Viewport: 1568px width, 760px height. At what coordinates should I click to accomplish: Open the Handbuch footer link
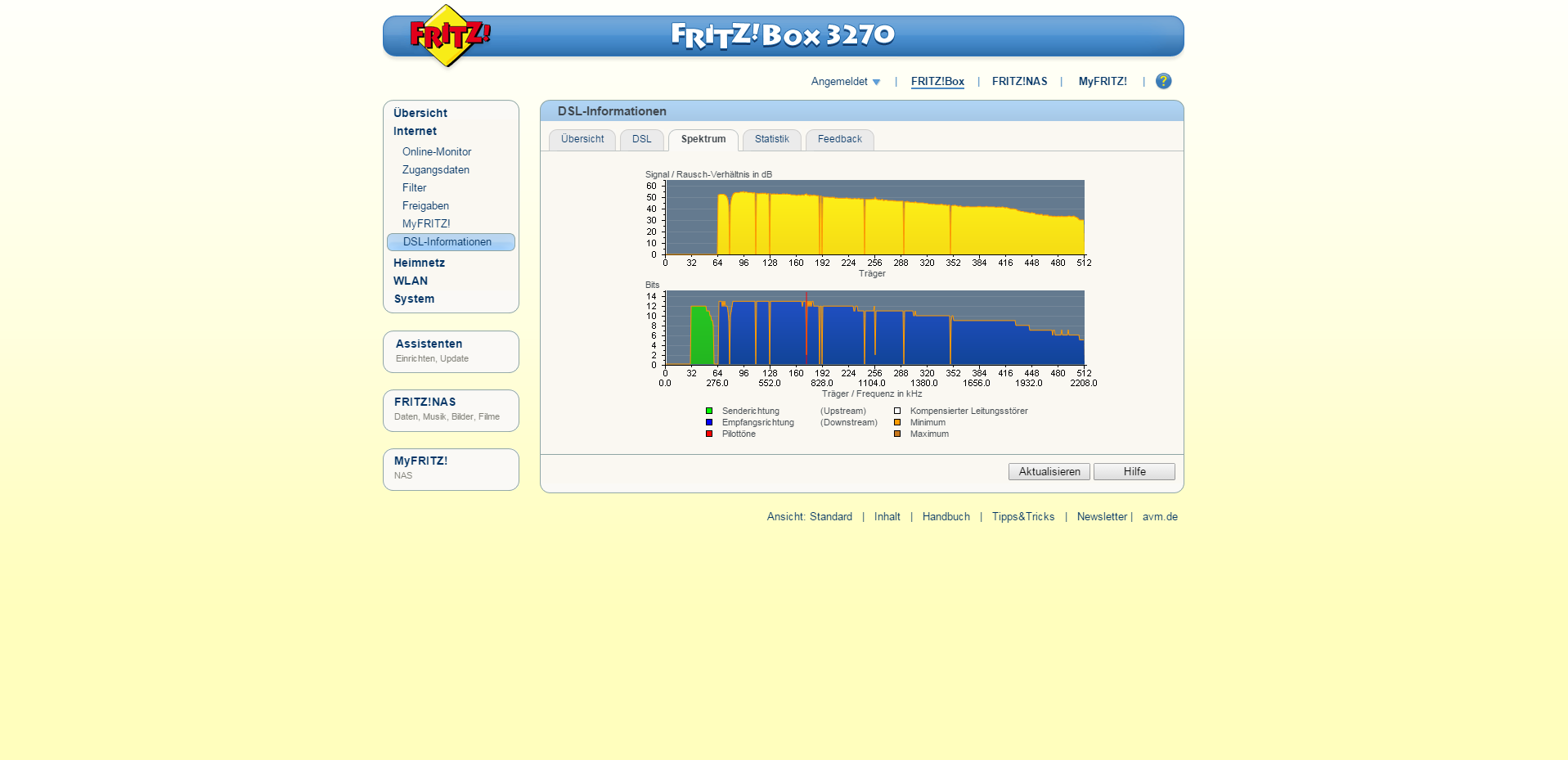[x=946, y=517]
